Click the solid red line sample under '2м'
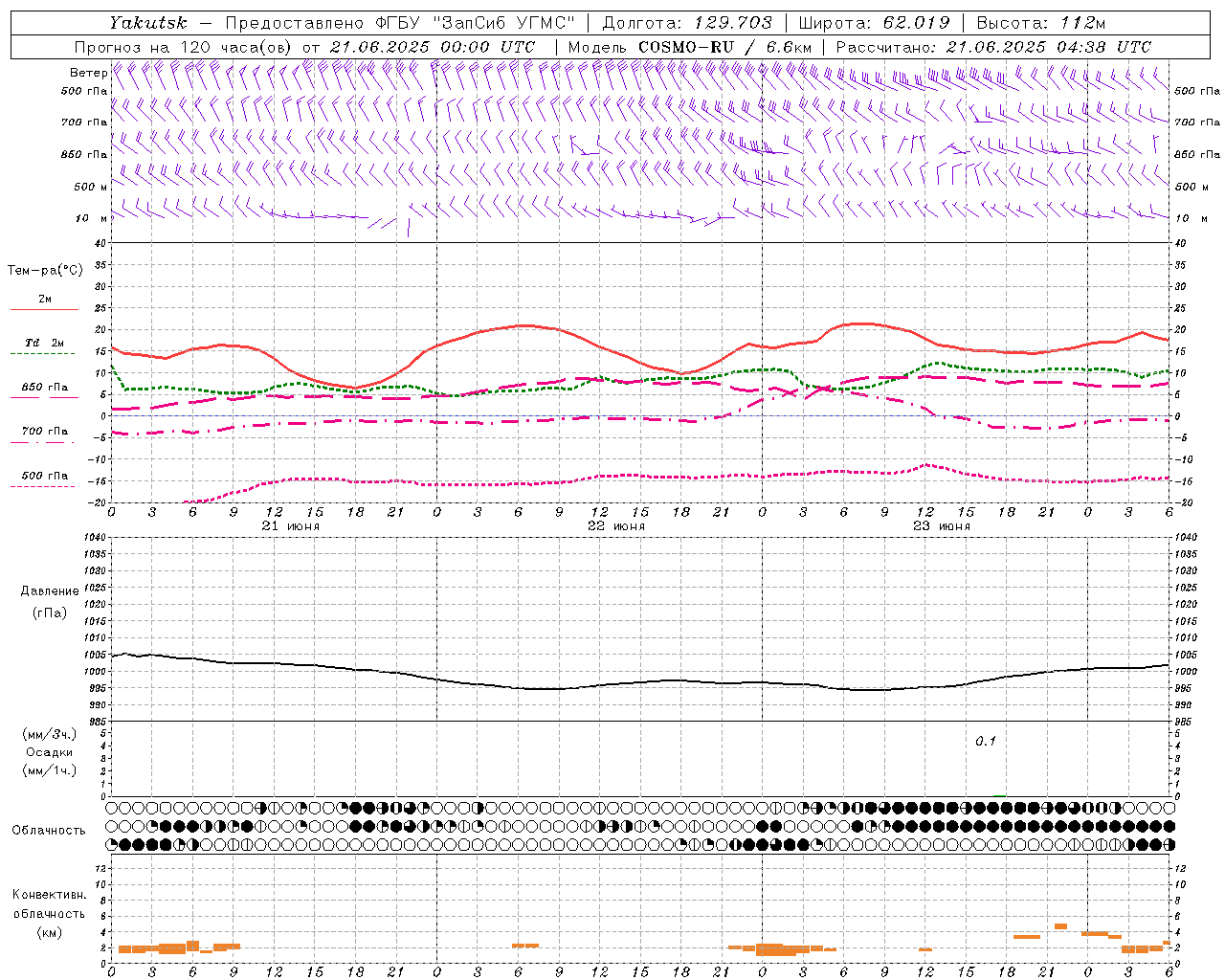1225x980 pixels. (x=44, y=310)
